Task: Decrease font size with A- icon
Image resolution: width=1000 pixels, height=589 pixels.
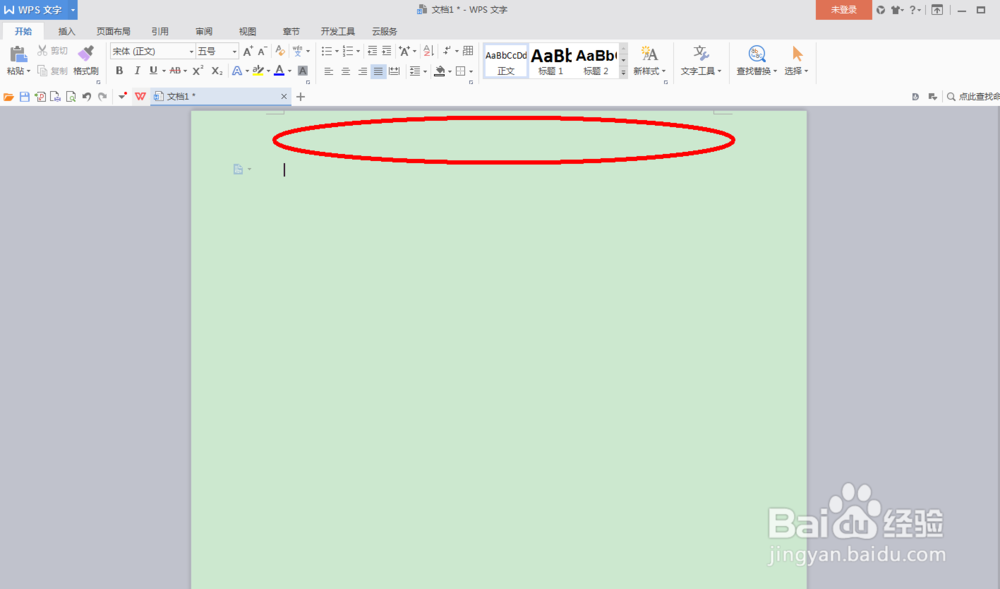Action: 262,51
